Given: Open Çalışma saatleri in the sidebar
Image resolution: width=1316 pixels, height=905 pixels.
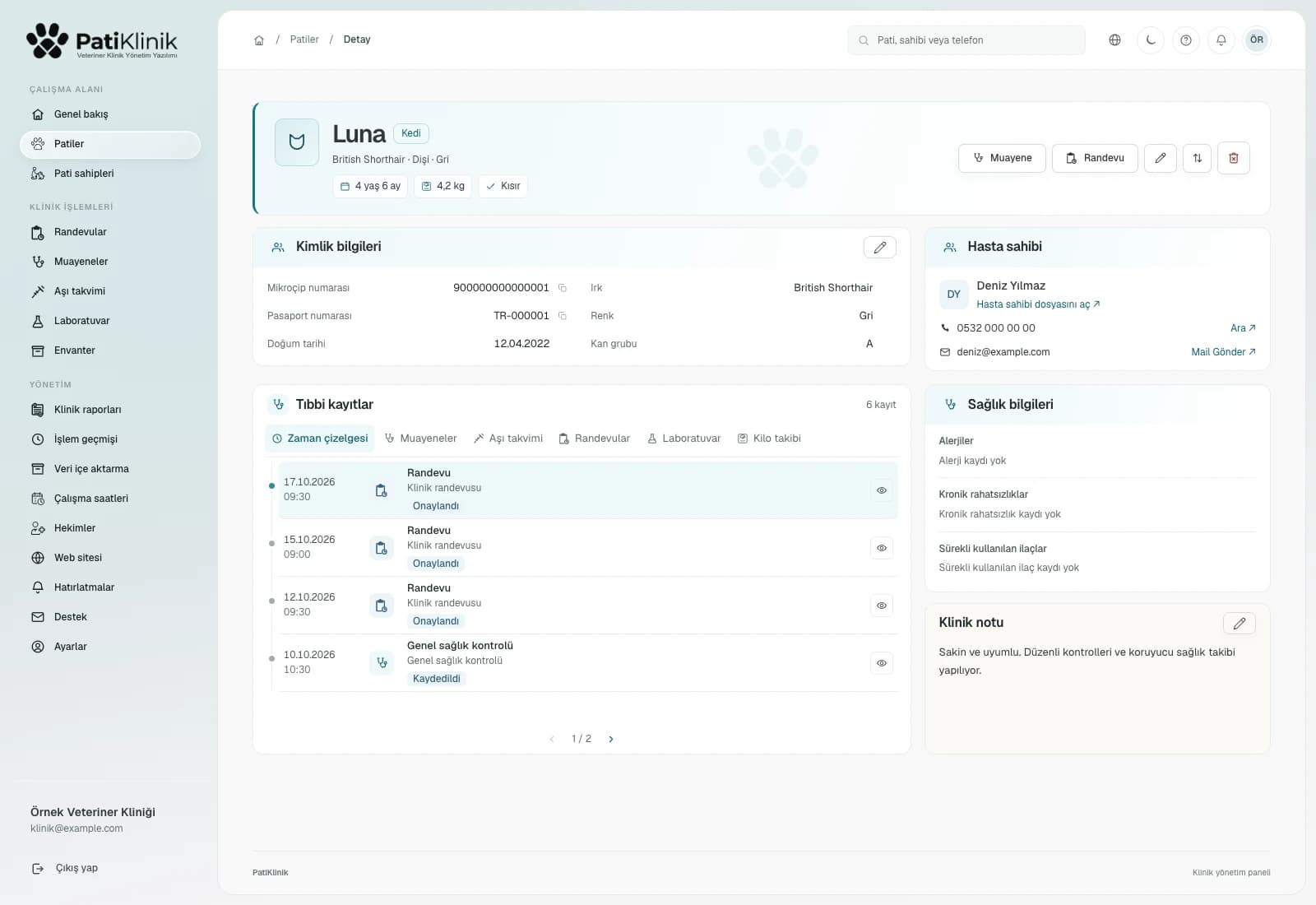Looking at the screenshot, I should click(110, 499).
